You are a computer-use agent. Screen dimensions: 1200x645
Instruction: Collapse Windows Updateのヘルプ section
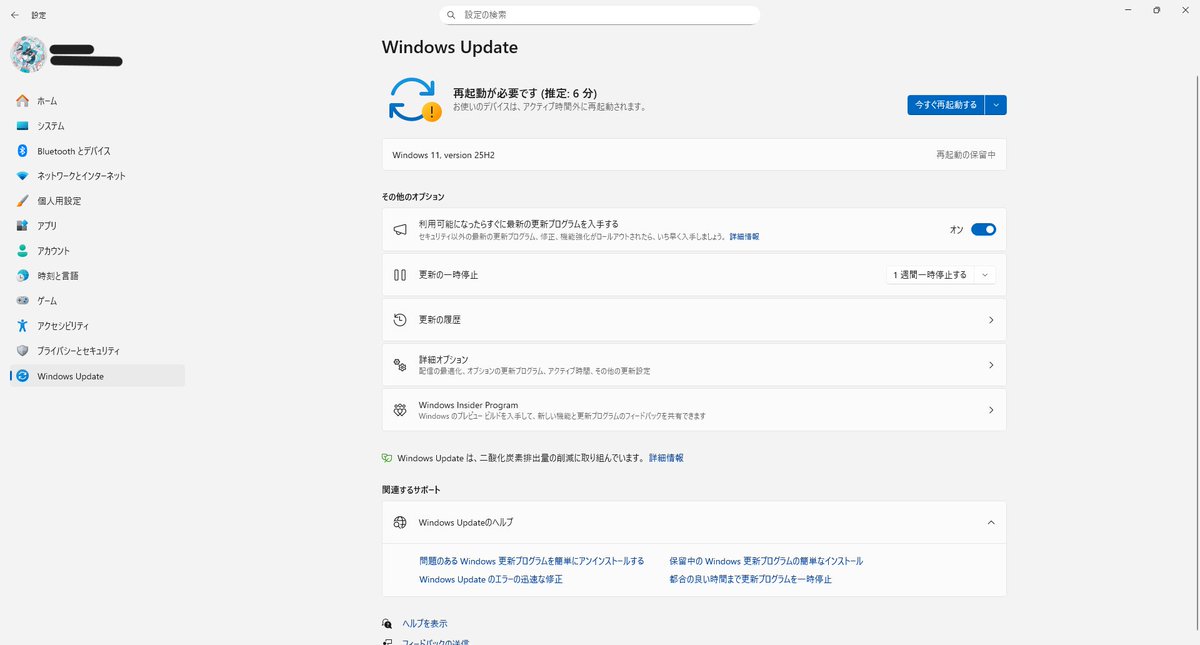click(x=991, y=522)
